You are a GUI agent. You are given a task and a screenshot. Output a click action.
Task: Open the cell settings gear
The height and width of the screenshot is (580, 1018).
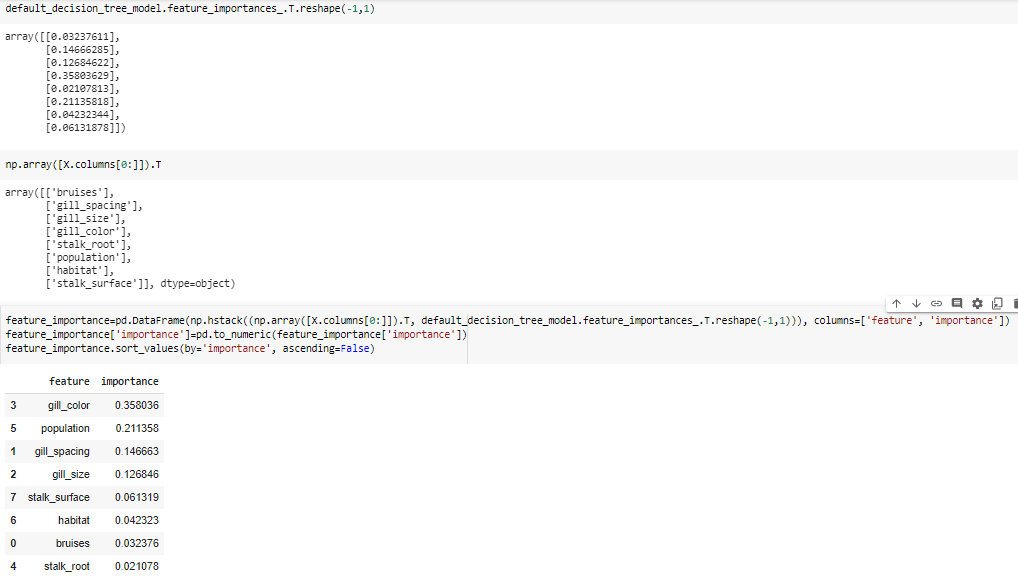[x=977, y=303]
